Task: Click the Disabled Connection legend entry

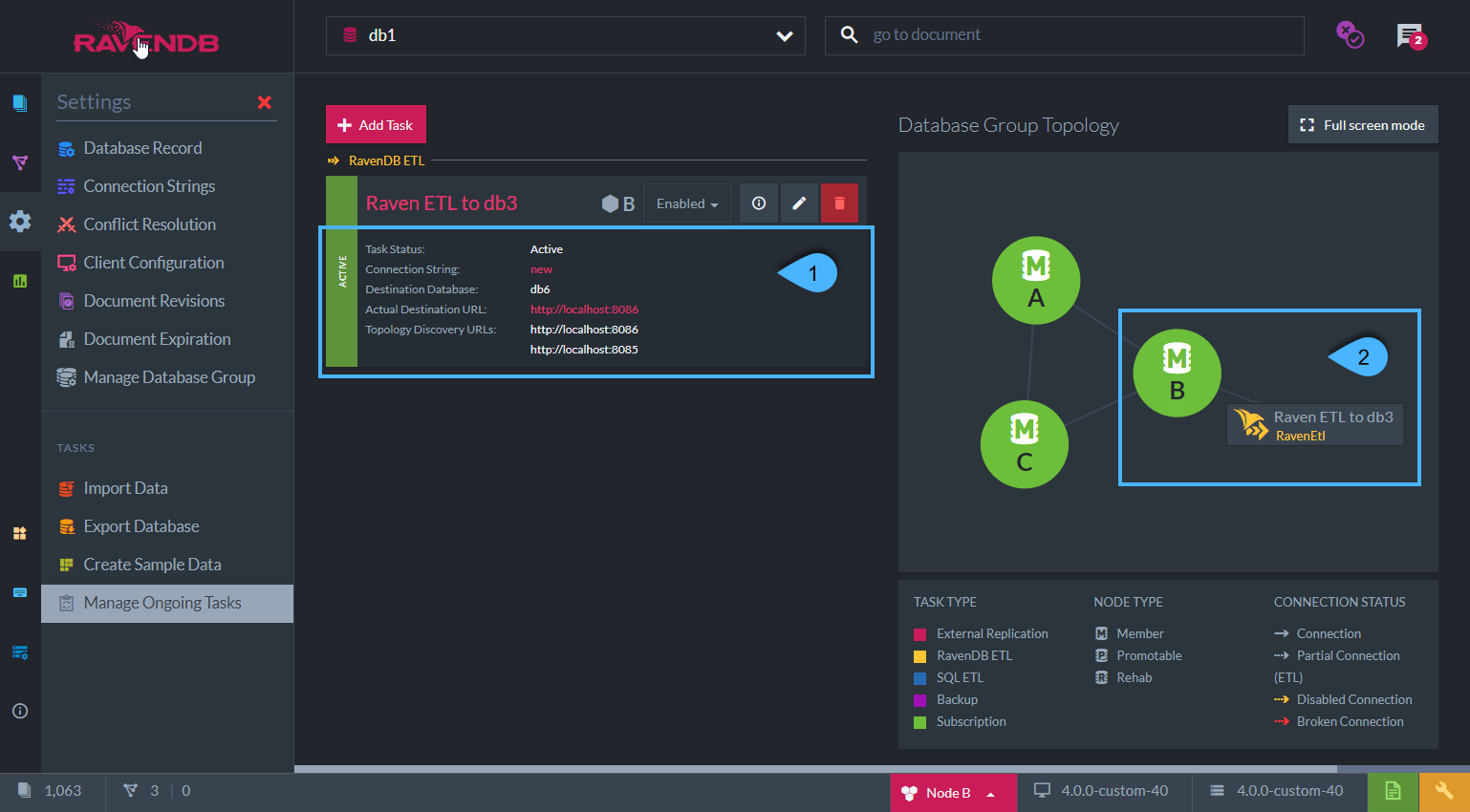Action: click(x=1343, y=699)
